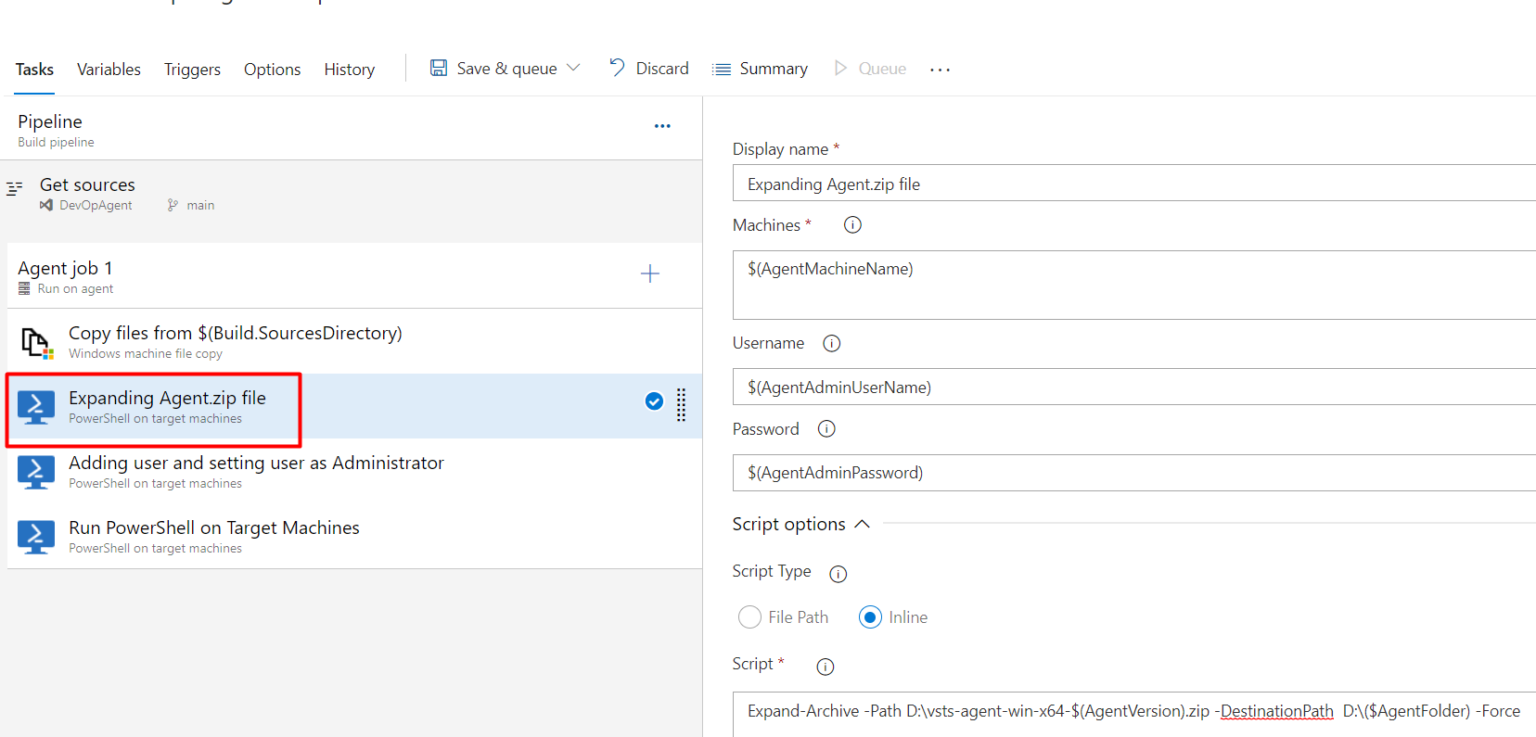This screenshot has height=737, width=1536.
Task: Click the info icon beside Script Type
Action: pos(837,574)
